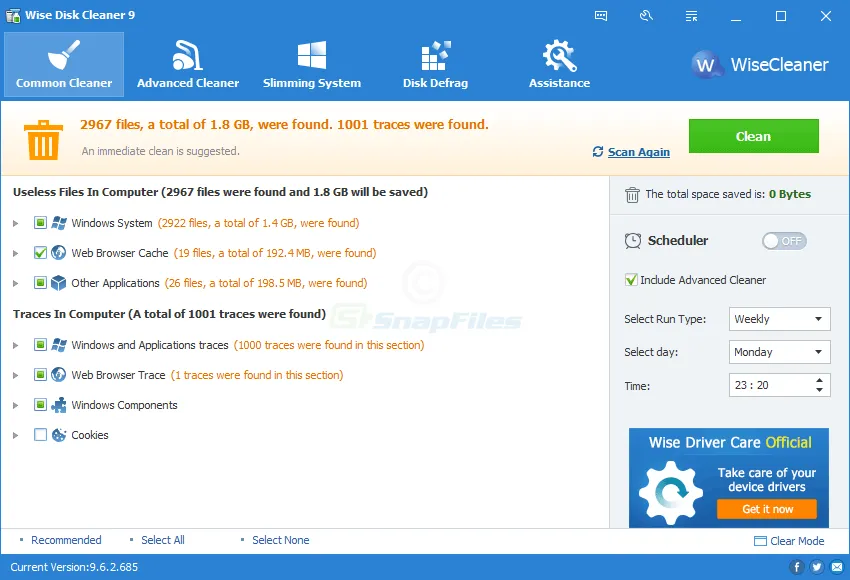Click the Scan Again refresh icon
Viewport: 850px width, 580px height.
pos(598,152)
